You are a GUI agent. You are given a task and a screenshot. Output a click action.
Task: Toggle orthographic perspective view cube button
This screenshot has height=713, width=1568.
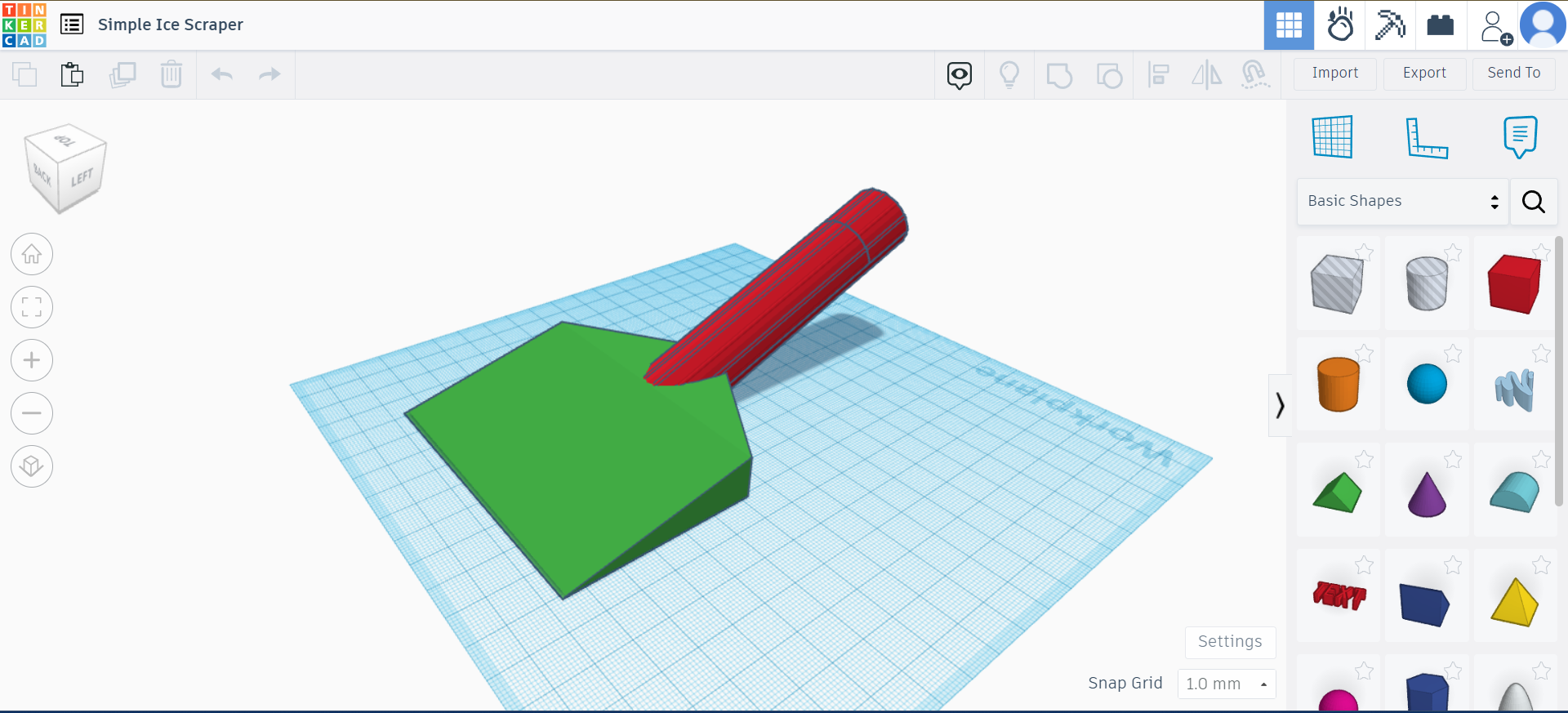pyautogui.click(x=32, y=466)
